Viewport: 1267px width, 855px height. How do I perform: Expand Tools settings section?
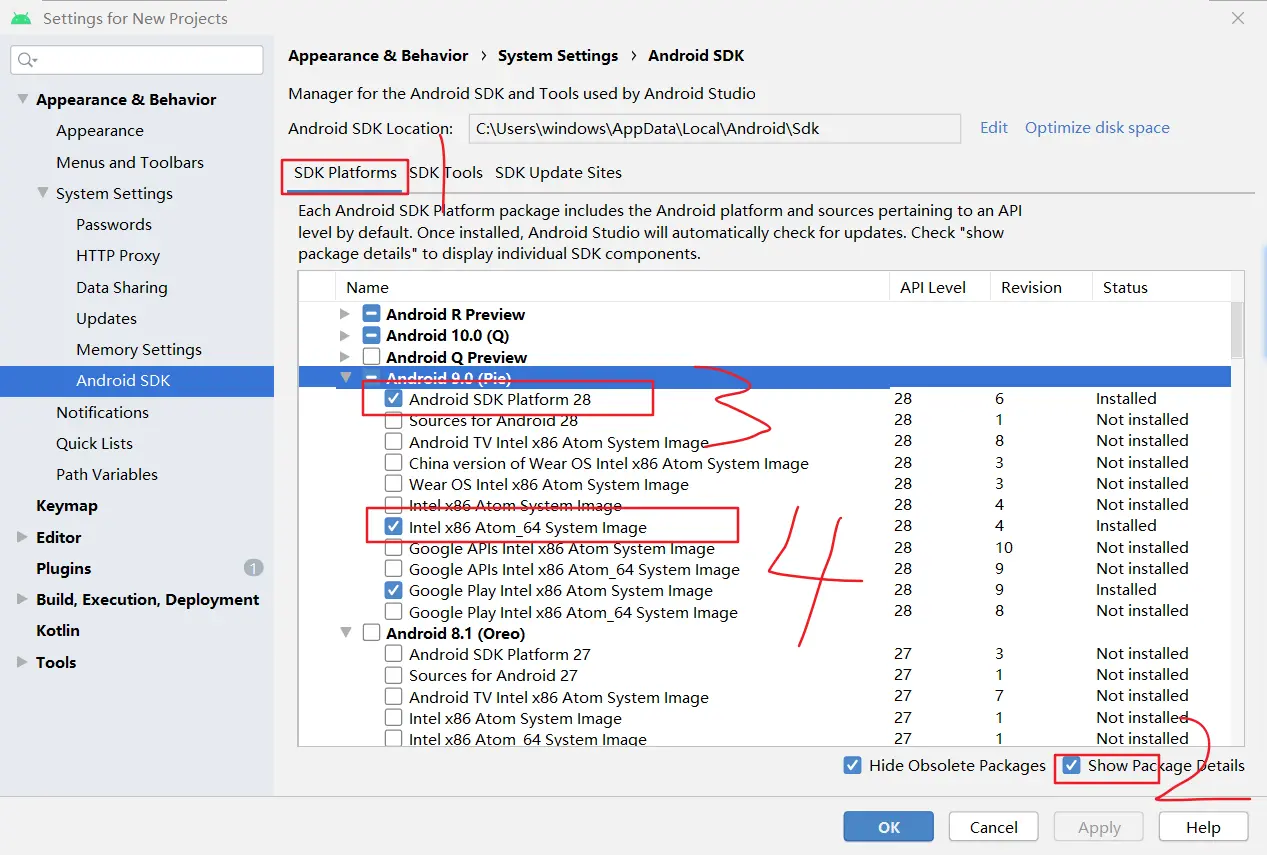tap(22, 662)
